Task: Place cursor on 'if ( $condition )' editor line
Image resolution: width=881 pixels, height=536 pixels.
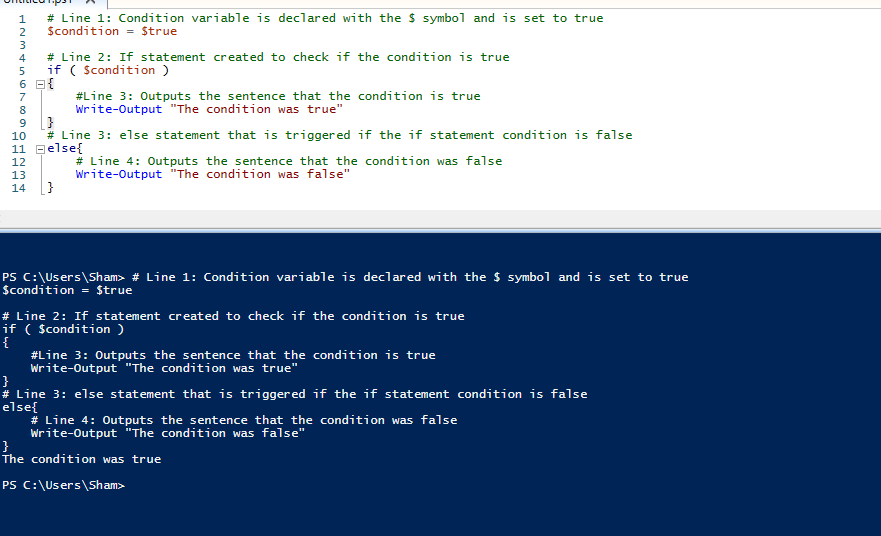Action: tap(108, 70)
